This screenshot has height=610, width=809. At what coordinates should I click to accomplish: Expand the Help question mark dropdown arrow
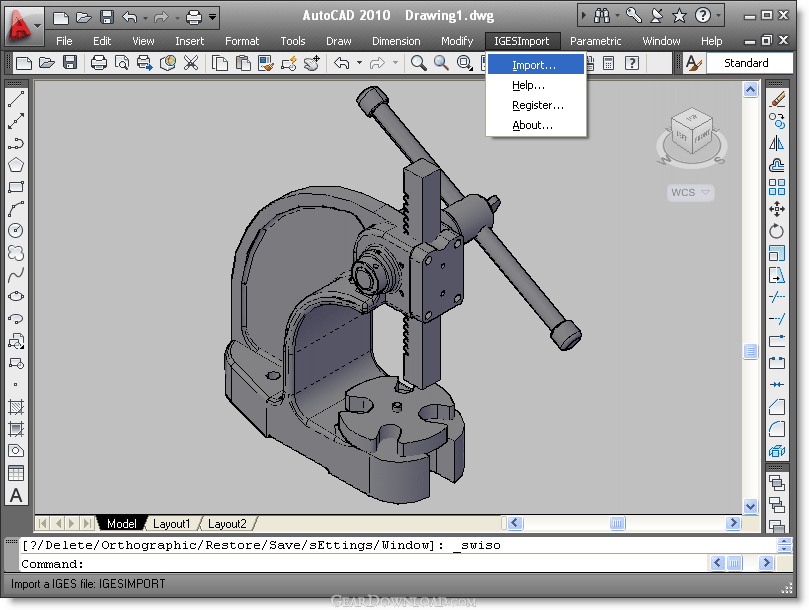(719, 16)
